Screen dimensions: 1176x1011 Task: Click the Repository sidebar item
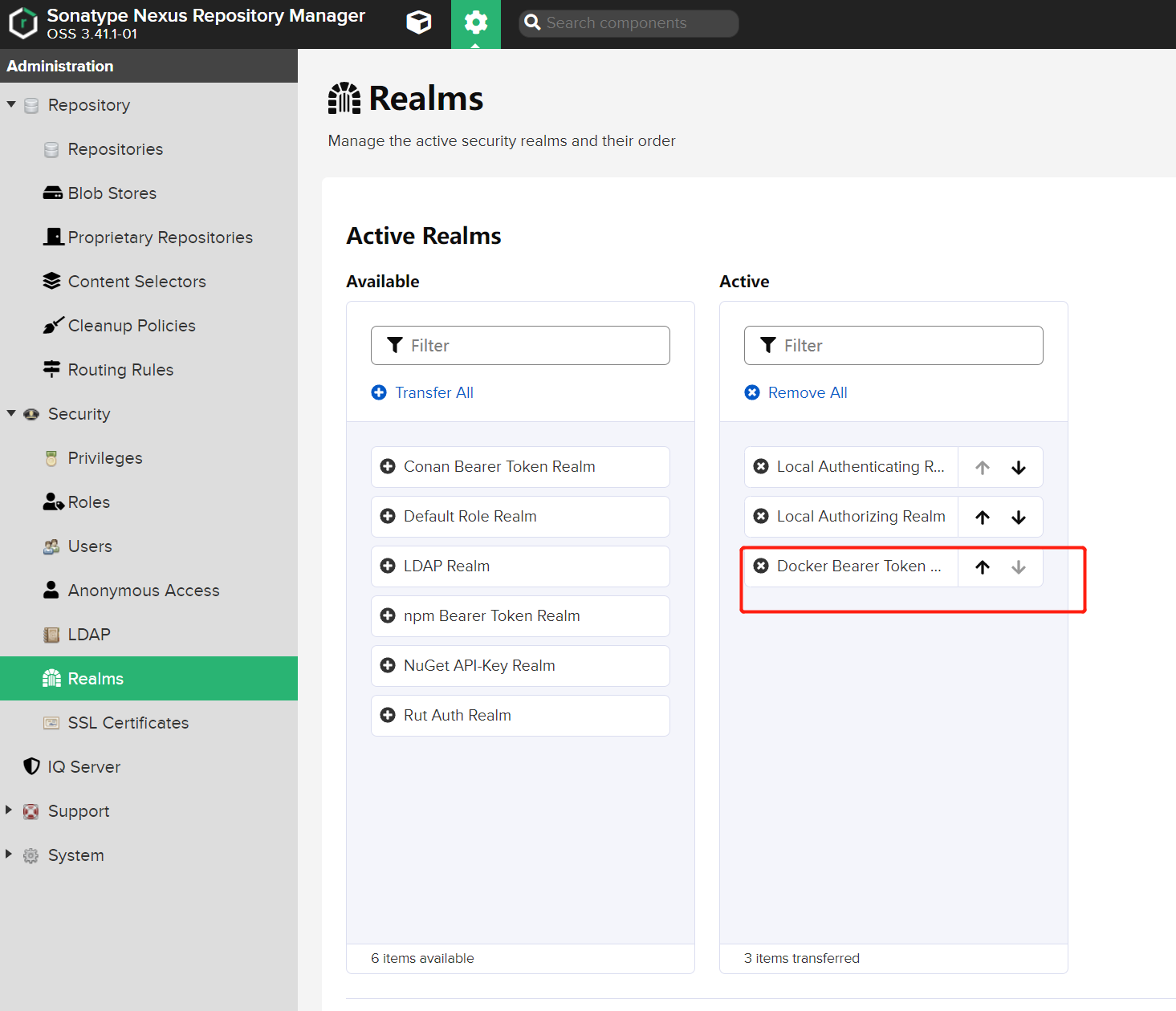(89, 105)
